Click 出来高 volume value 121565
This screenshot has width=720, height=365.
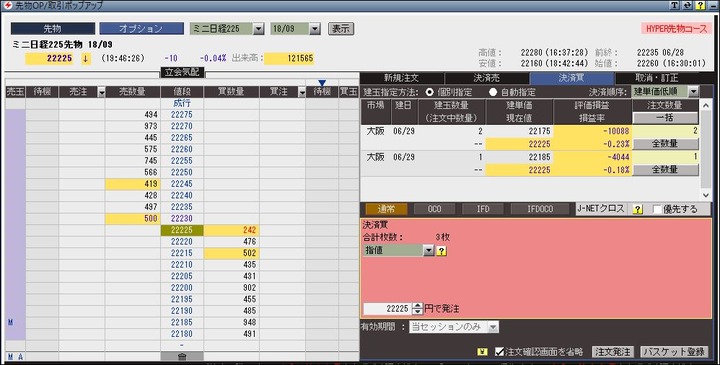(289, 58)
